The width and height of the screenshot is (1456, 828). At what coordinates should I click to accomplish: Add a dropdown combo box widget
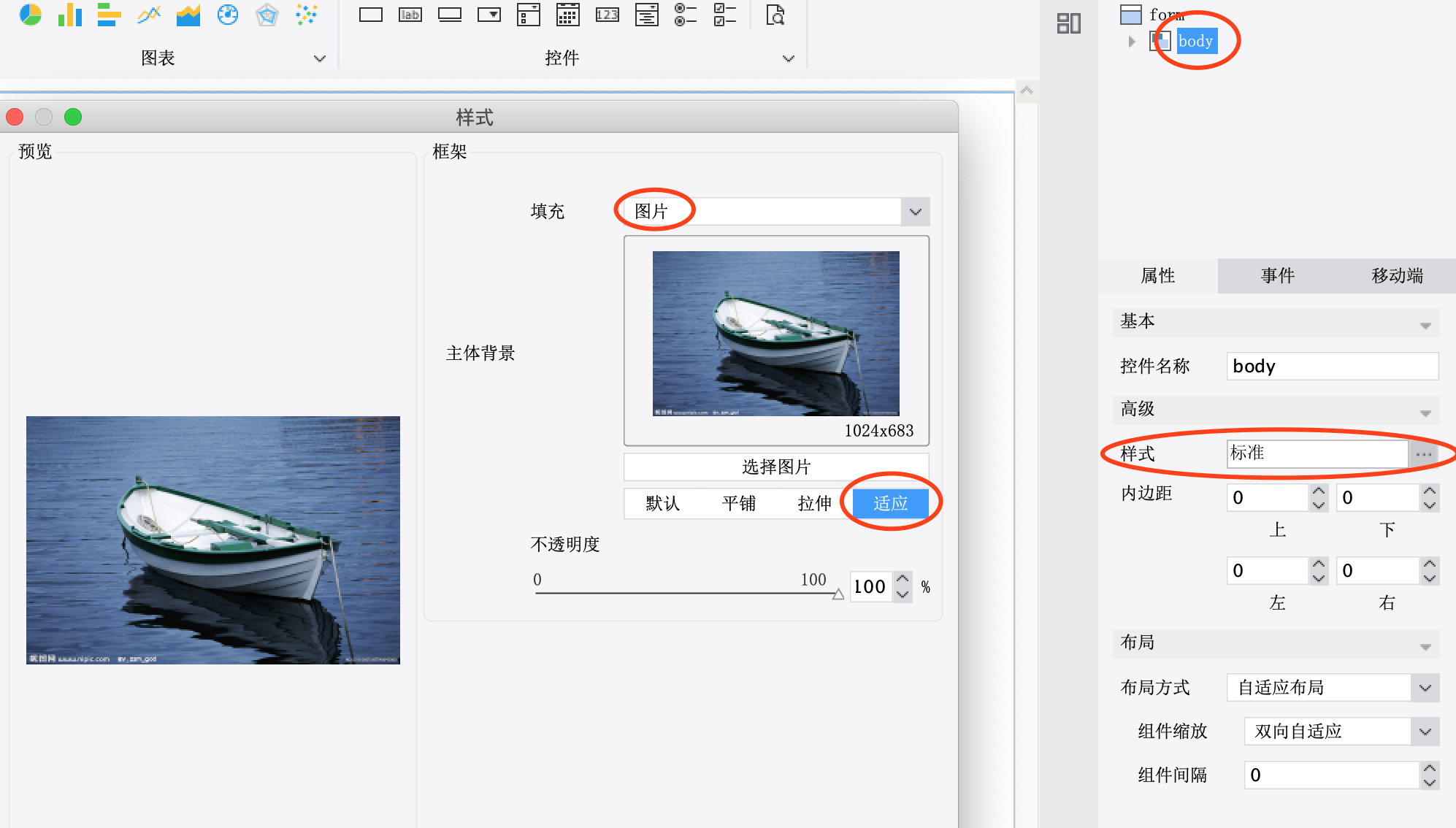click(489, 15)
